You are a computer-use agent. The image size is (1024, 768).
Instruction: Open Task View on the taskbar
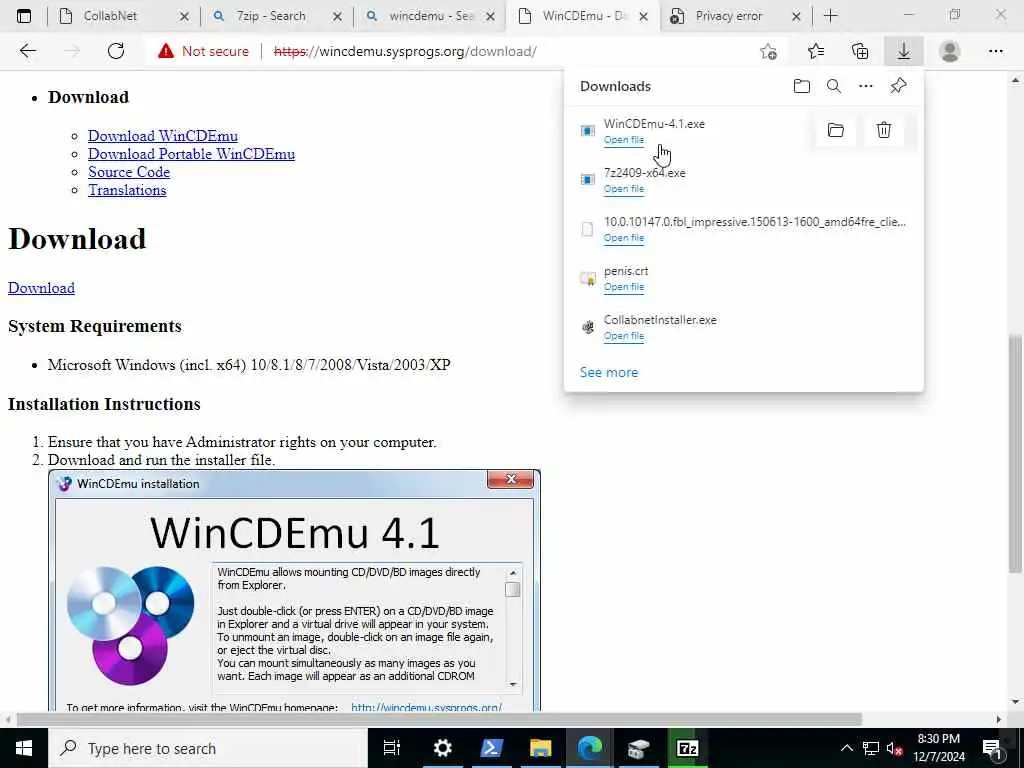click(x=392, y=748)
